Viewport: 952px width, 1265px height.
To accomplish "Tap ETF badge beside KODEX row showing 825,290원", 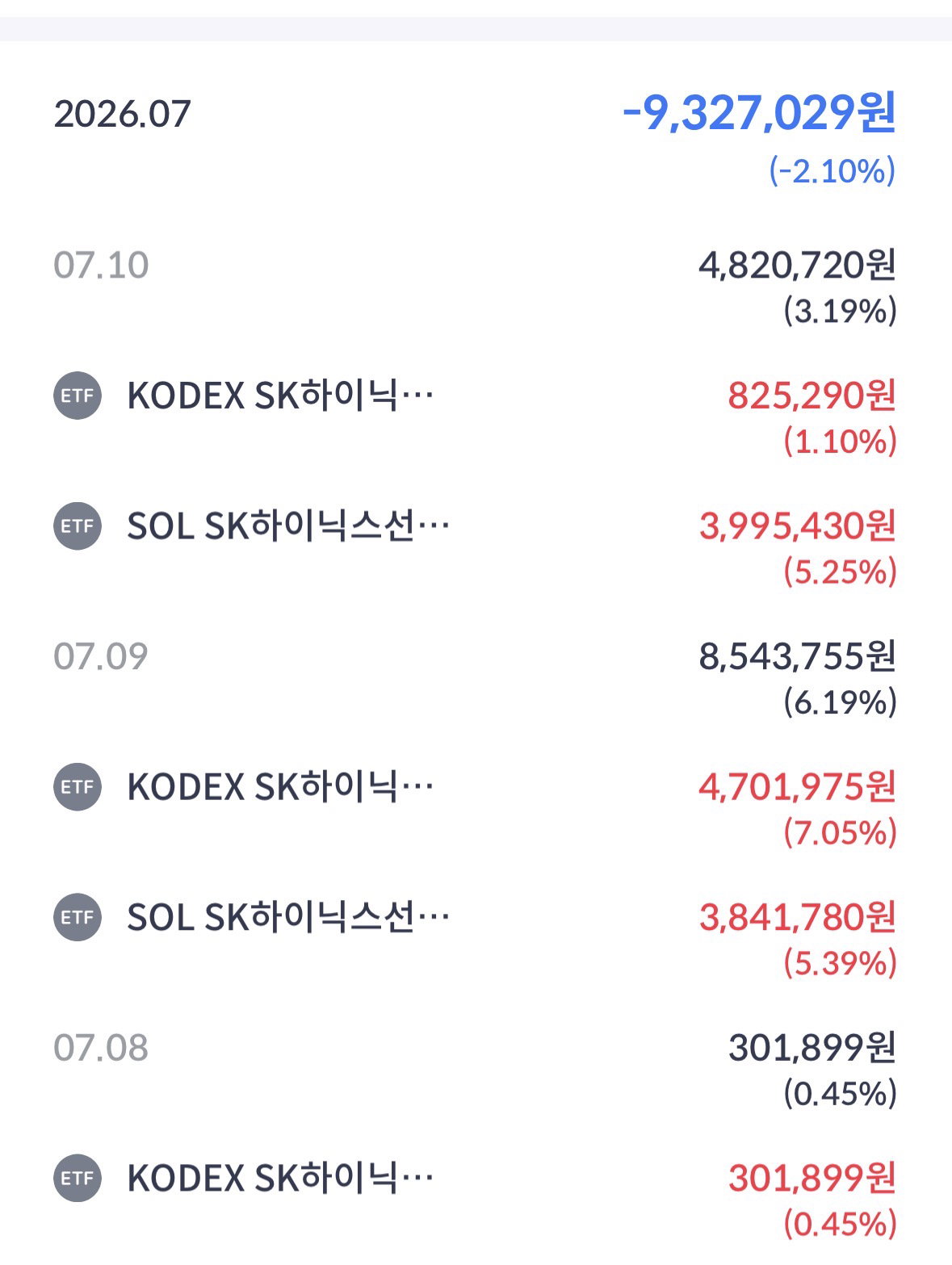I will tap(78, 396).
